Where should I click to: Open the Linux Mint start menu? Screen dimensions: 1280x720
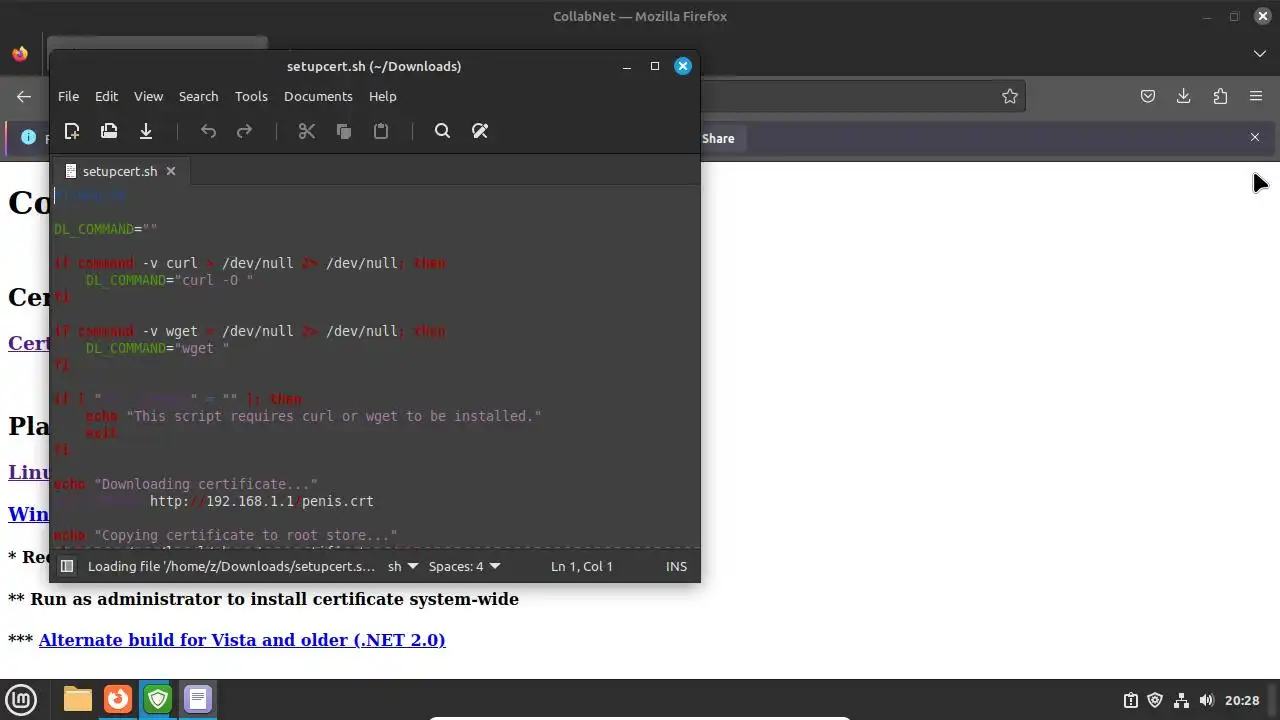point(21,699)
